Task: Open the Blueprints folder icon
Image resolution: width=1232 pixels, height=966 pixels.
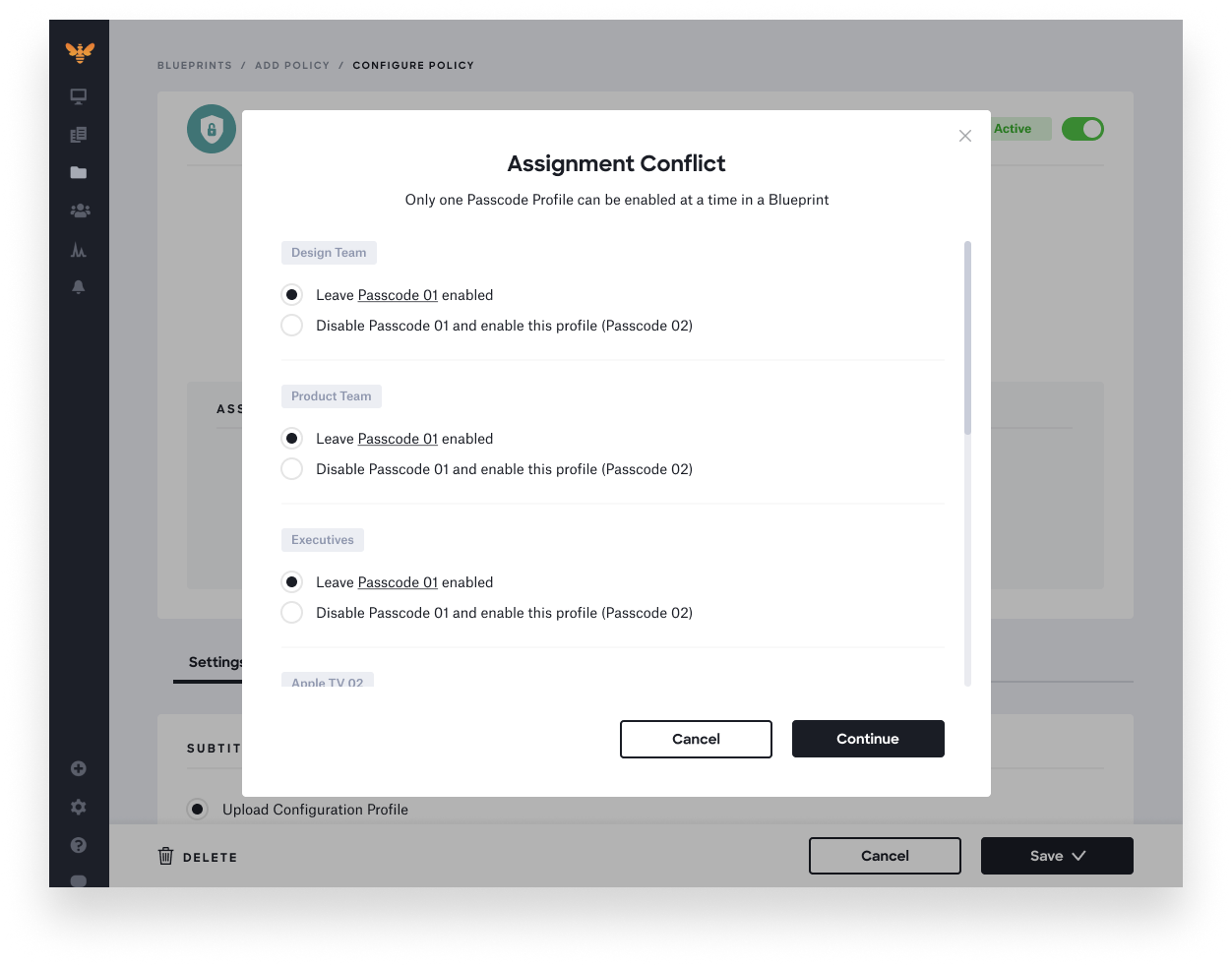Action: pyautogui.click(x=79, y=172)
